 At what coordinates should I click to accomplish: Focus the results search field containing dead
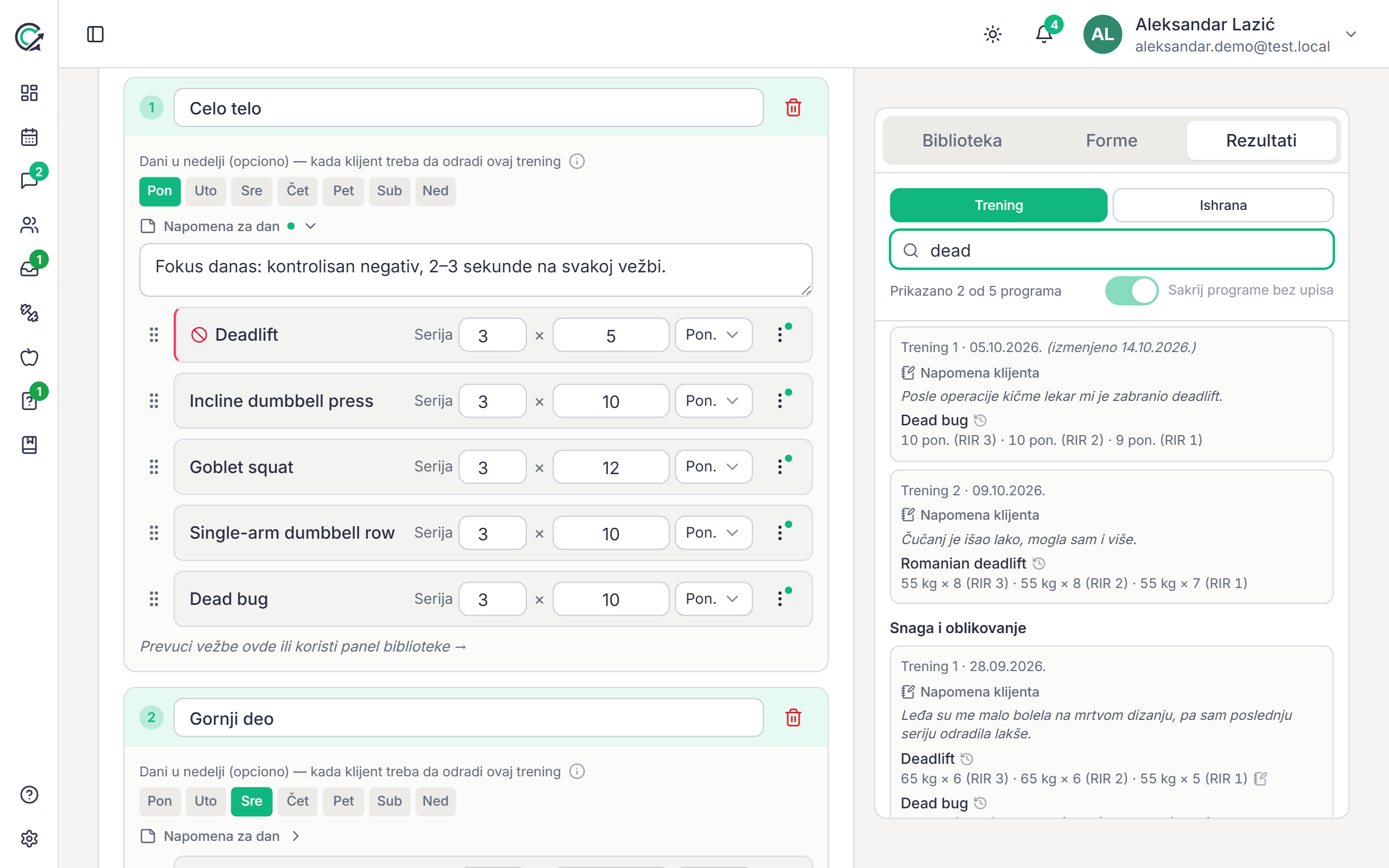[x=1112, y=250]
